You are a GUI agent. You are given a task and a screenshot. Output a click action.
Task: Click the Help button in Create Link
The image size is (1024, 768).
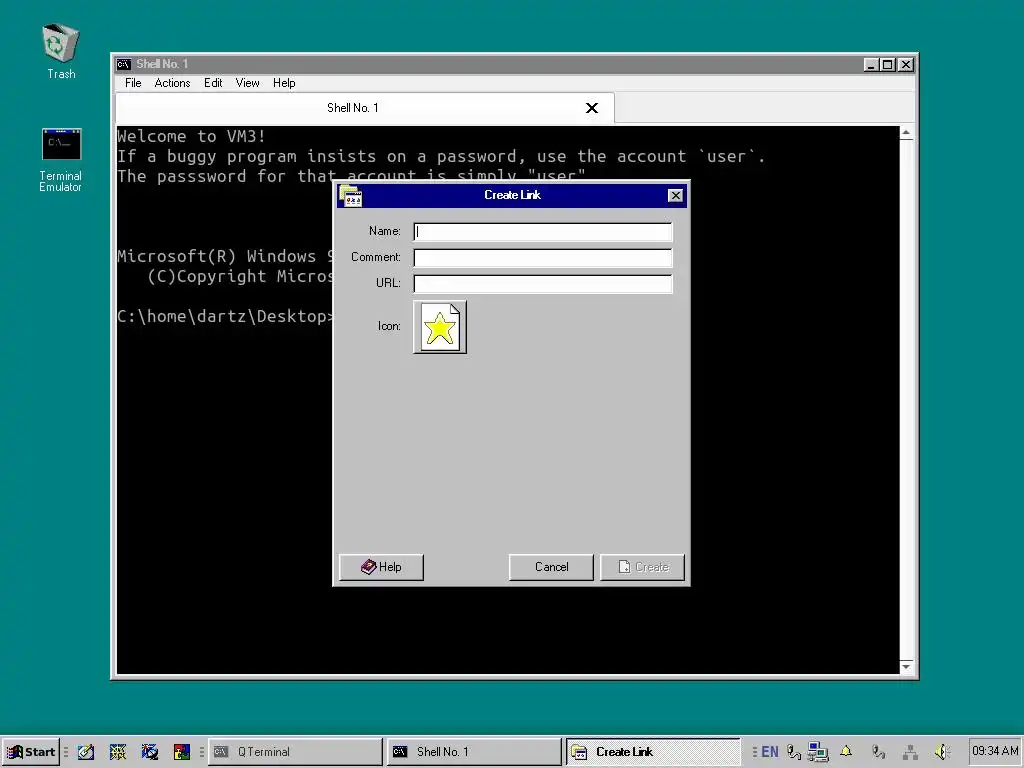(x=381, y=567)
